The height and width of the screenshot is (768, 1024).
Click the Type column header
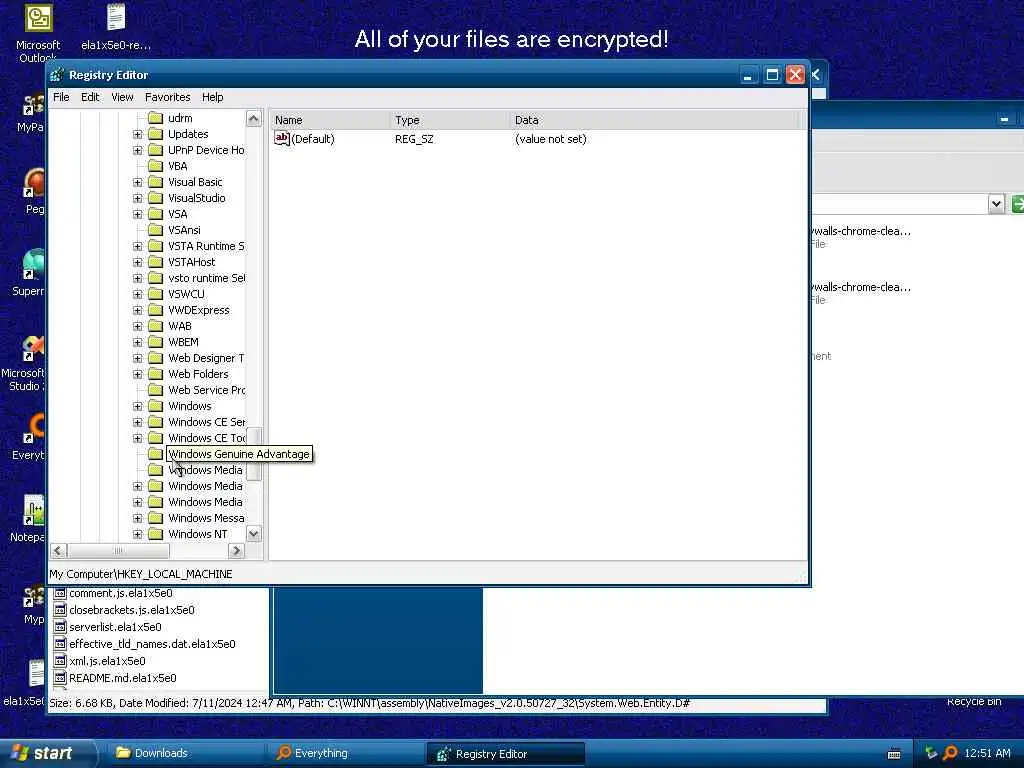[x=449, y=120]
